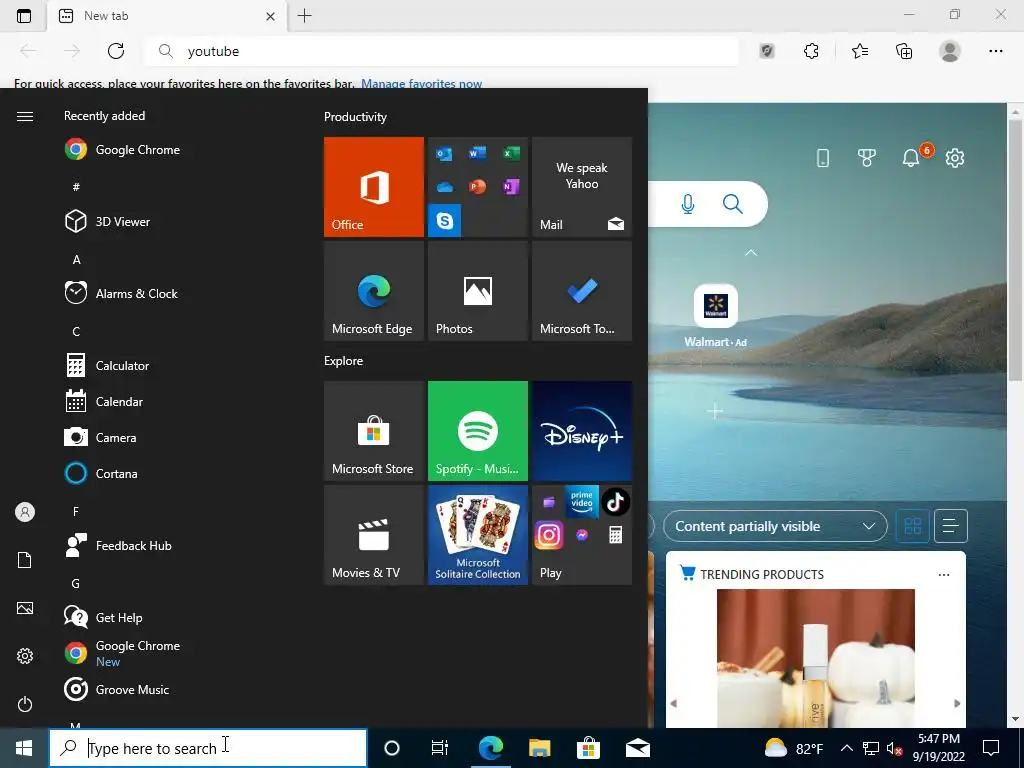Open the Microsoft Store tile in Explore
Screen dimensions: 1024x768
click(374, 431)
